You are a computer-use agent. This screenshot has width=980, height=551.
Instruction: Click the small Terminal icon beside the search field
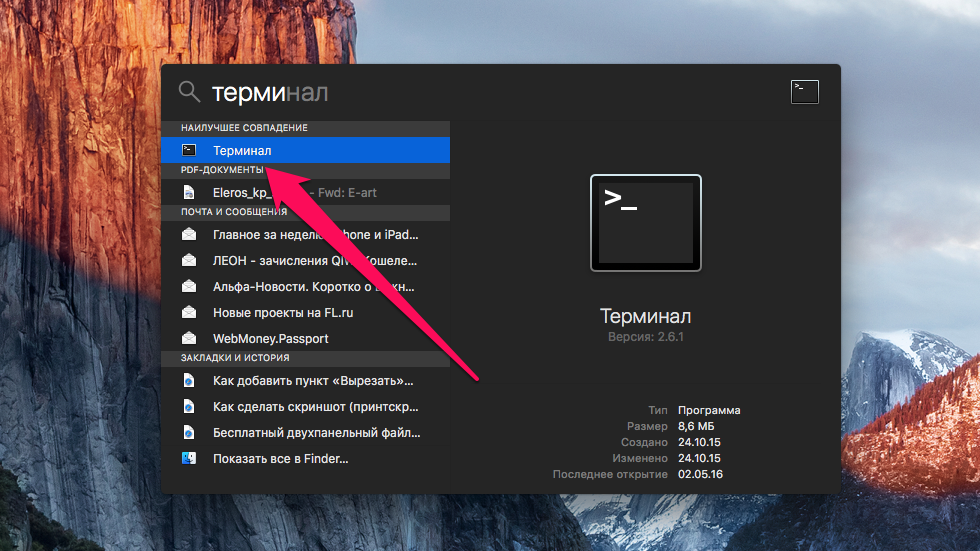pyautogui.click(x=804, y=92)
